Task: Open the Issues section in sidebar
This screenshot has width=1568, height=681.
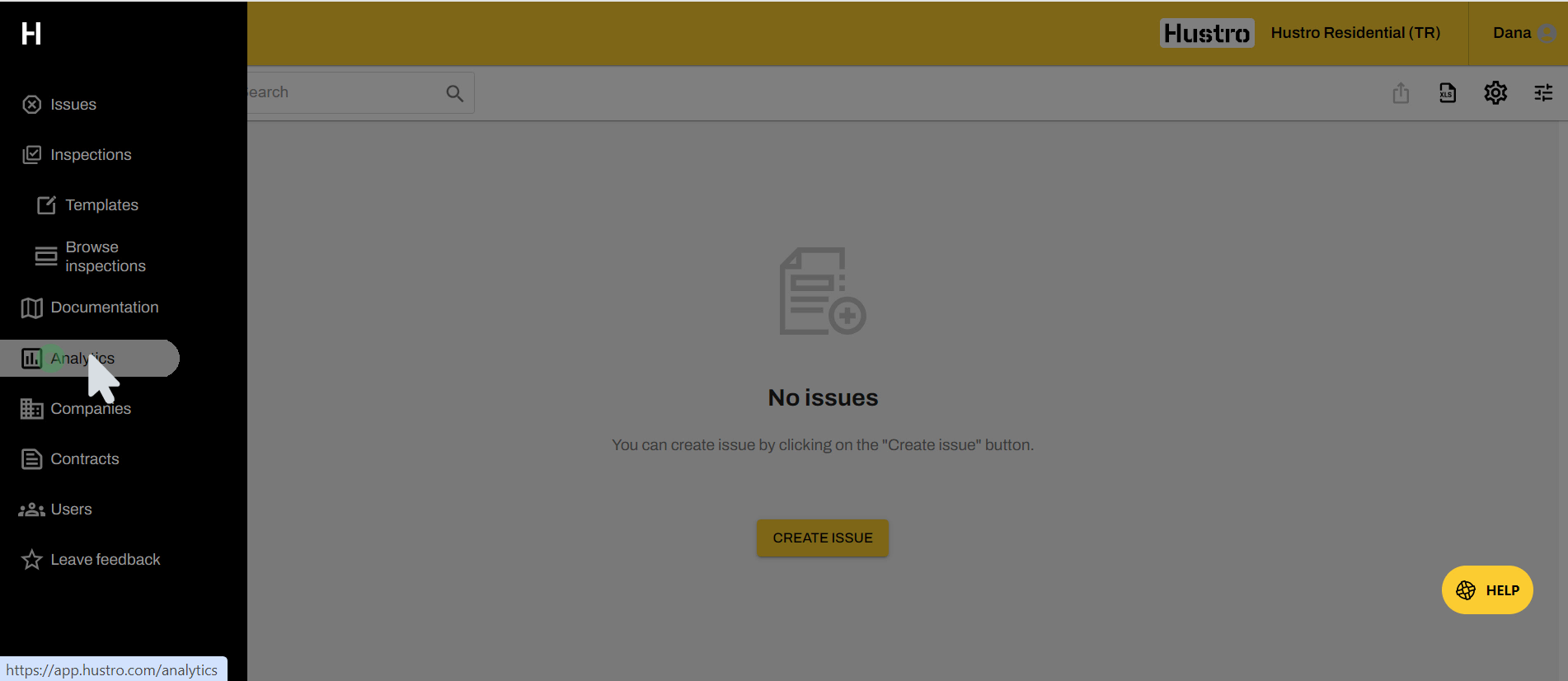Action: (73, 105)
